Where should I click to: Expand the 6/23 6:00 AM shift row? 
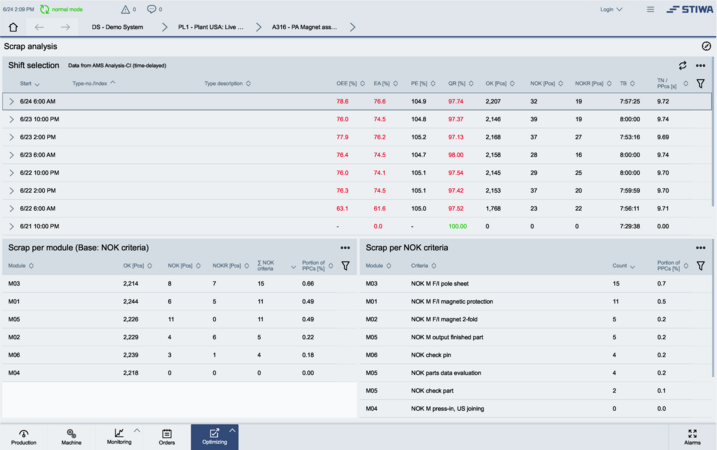point(12,155)
